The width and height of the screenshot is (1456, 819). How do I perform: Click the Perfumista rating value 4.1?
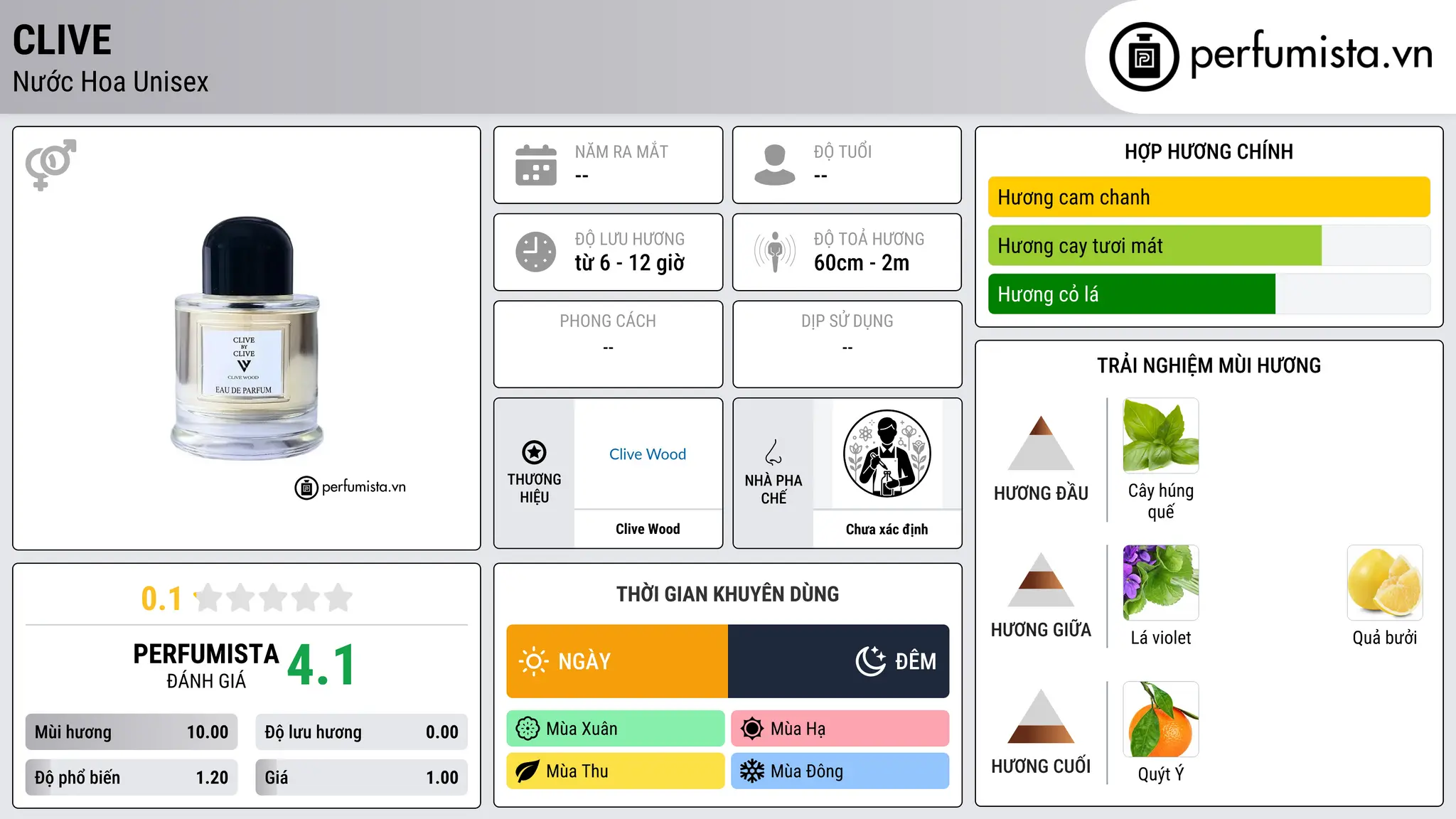pyautogui.click(x=321, y=665)
